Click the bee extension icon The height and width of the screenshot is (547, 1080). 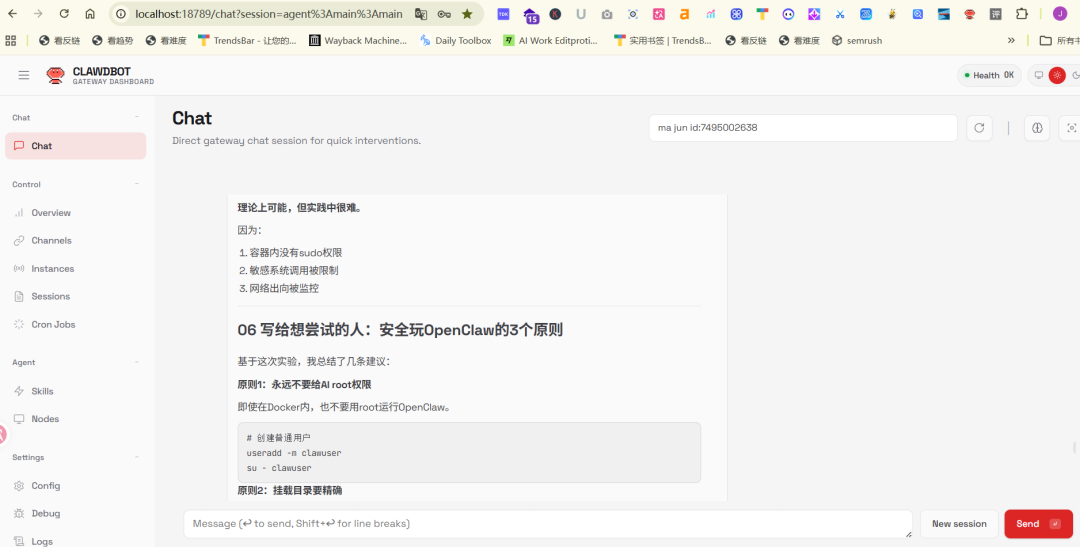pos(892,14)
